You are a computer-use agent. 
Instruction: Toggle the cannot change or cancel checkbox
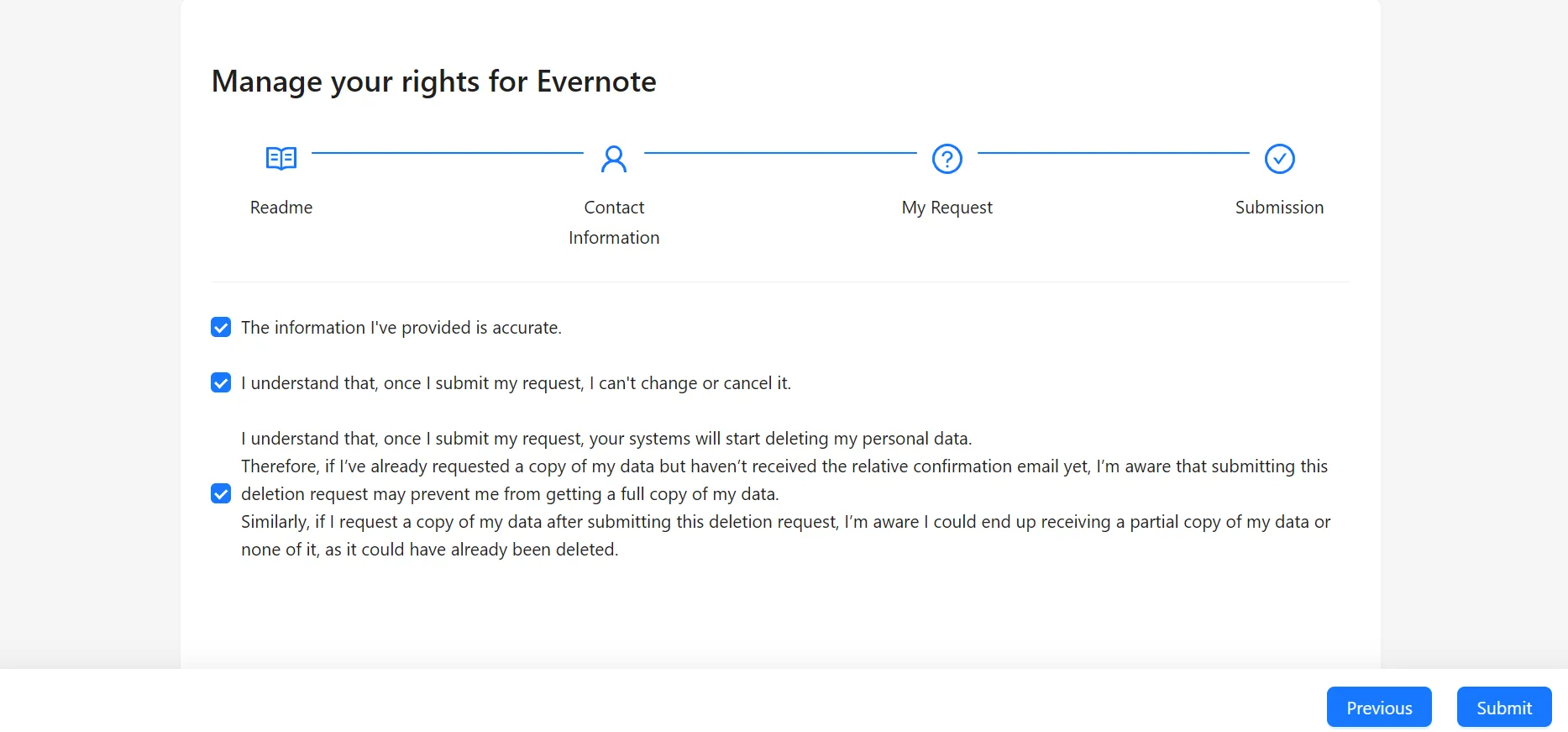[x=220, y=382]
